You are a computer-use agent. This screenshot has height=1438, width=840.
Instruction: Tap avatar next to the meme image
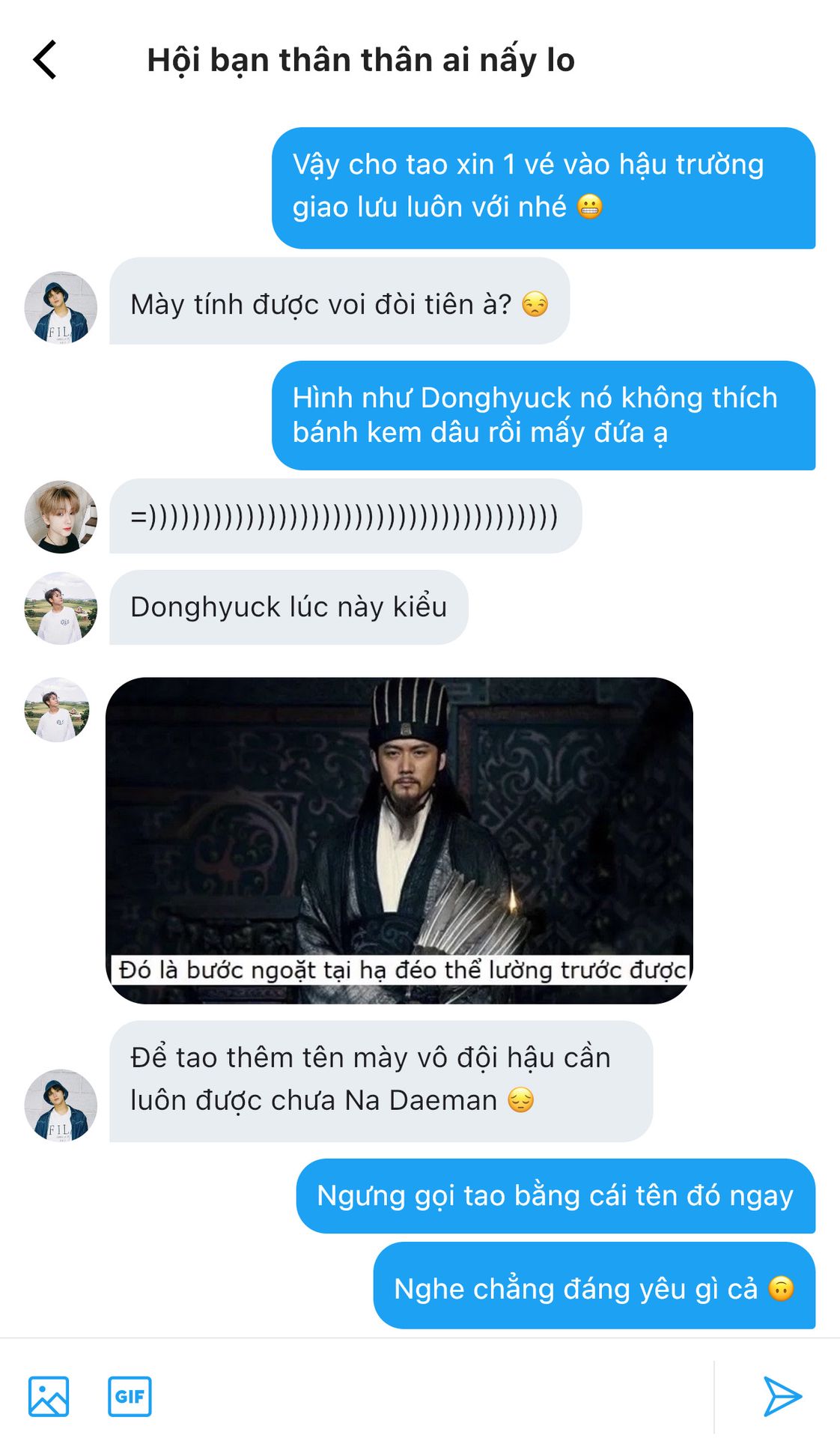(57, 710)
